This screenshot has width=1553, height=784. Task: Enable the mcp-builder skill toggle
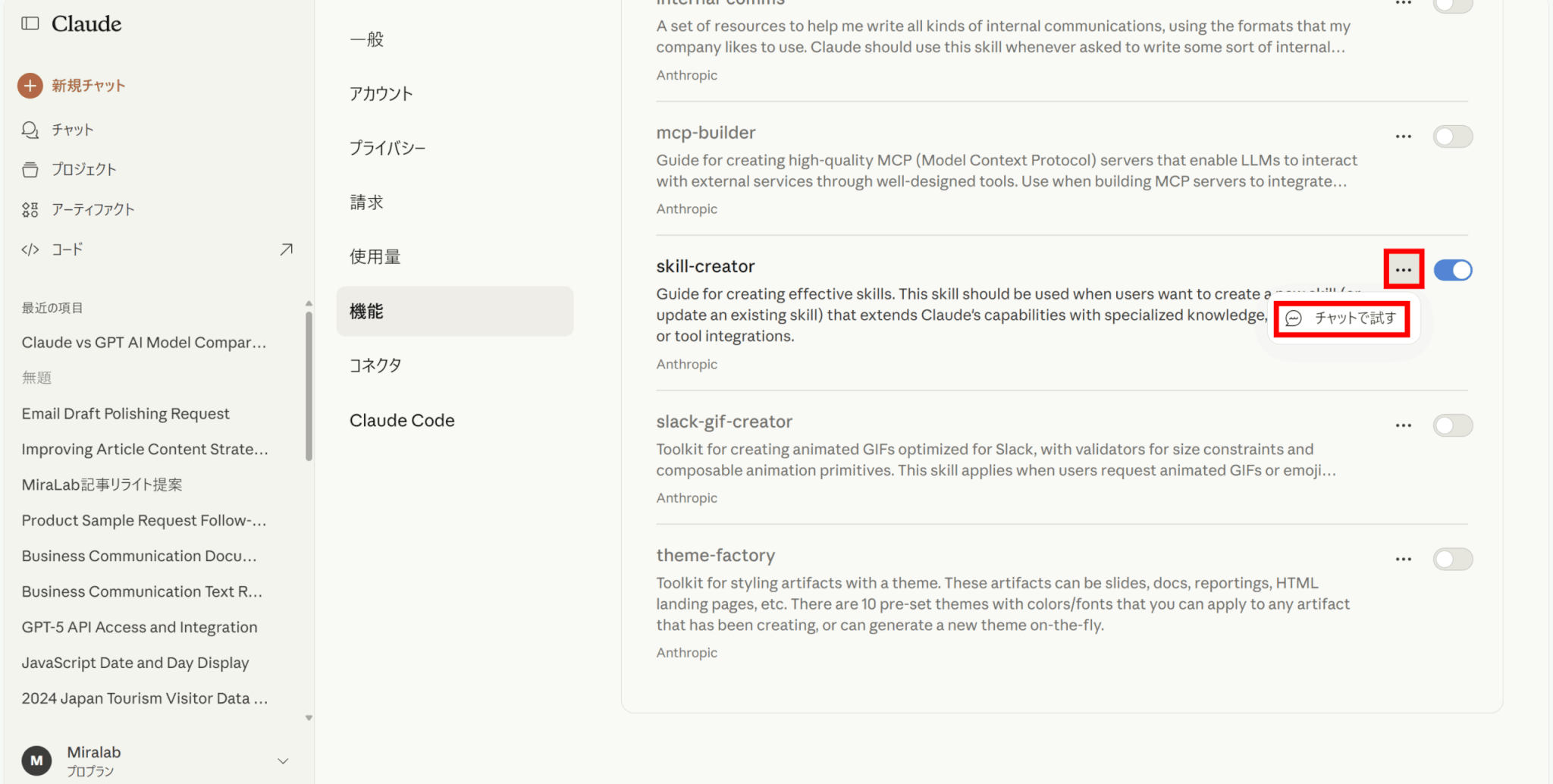pyautogui.click(x=1452, y=136)
